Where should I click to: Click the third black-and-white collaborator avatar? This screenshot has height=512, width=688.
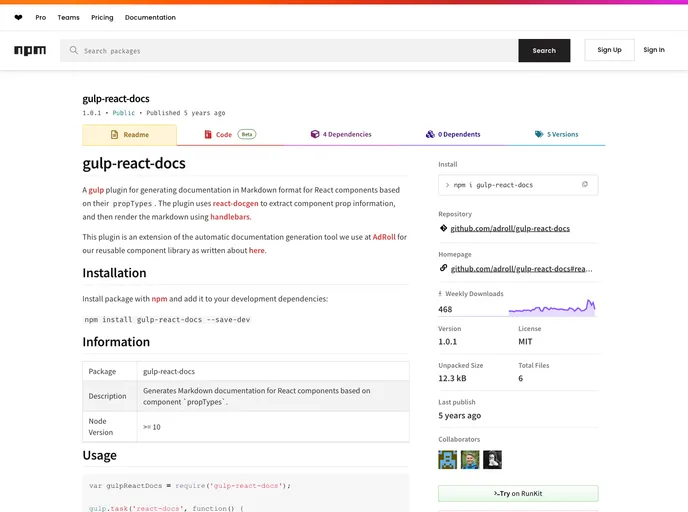coord(492,460)
